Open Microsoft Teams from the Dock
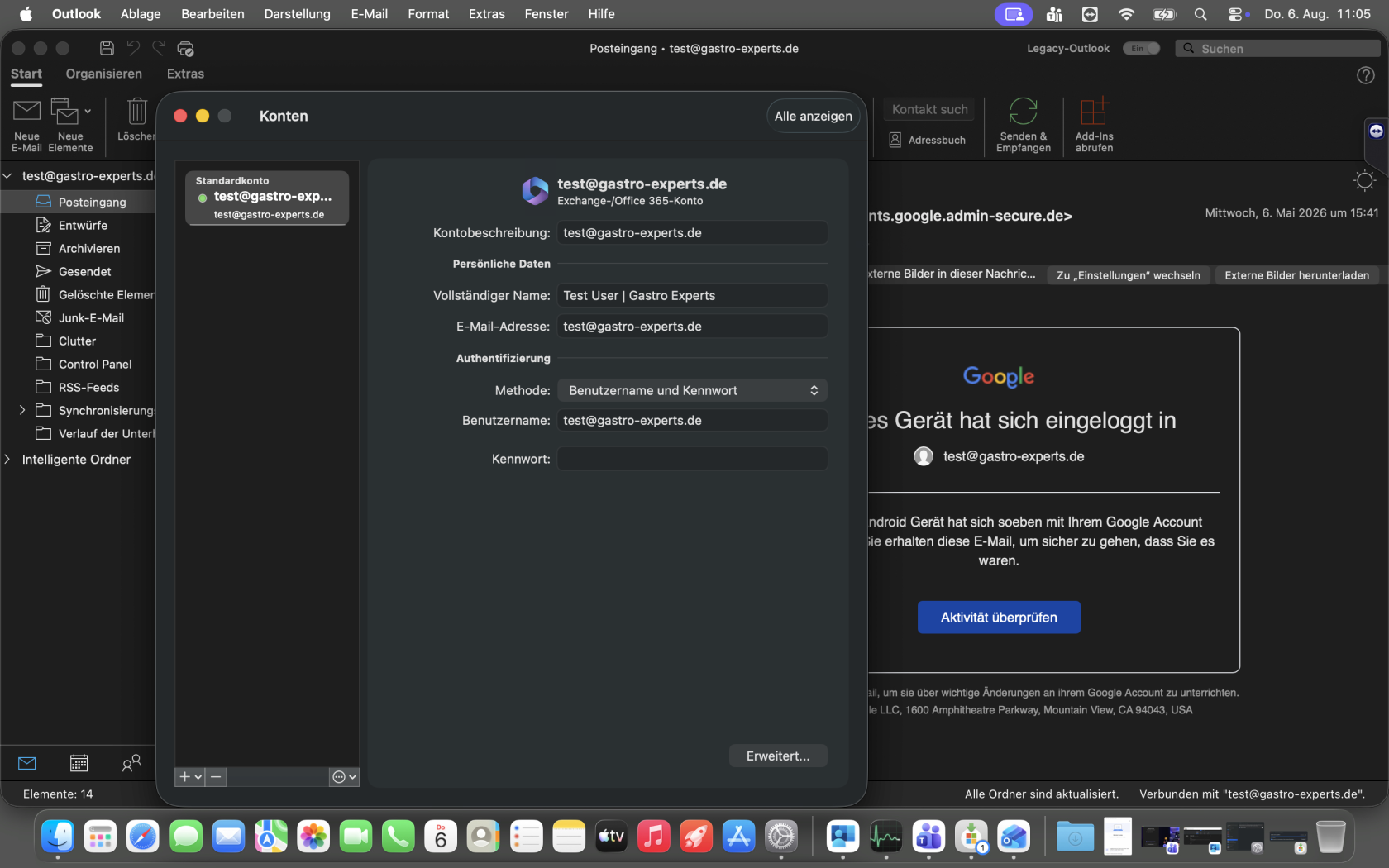Screen dimensions: 1389x868 click(x=928, y=837)
